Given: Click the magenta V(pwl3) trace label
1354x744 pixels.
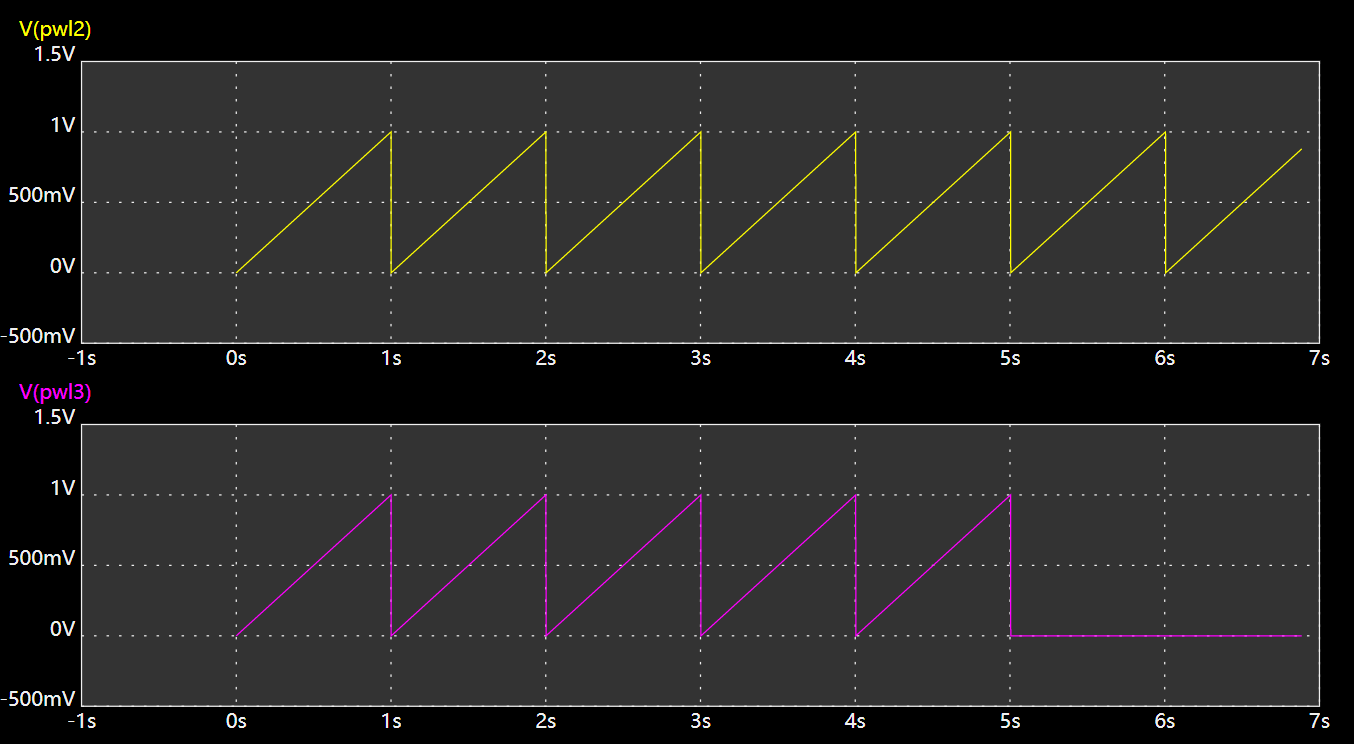Looking at the screenshot, I should [x=55, y=393].
